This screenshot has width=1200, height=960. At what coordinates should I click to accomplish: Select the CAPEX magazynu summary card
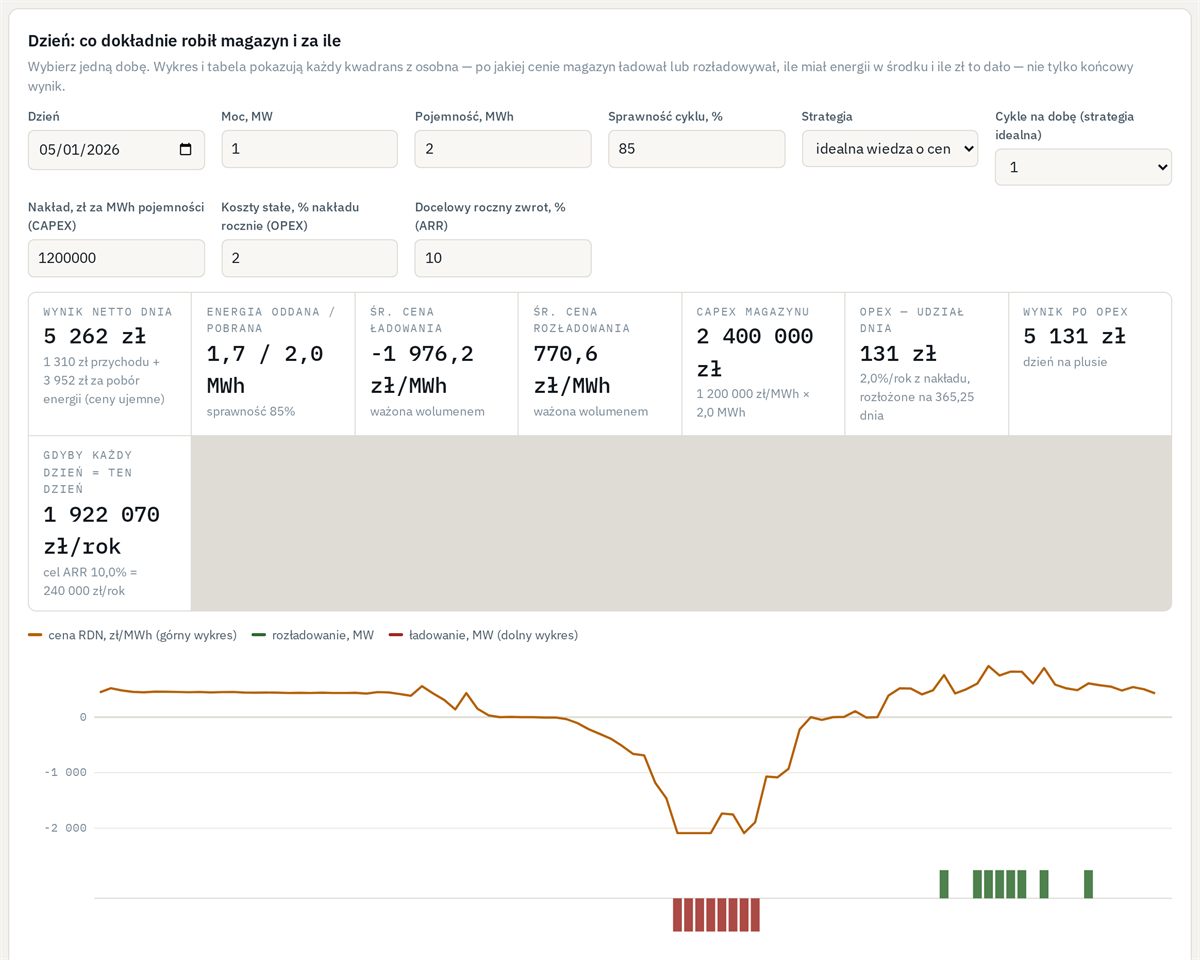point(763,364)
